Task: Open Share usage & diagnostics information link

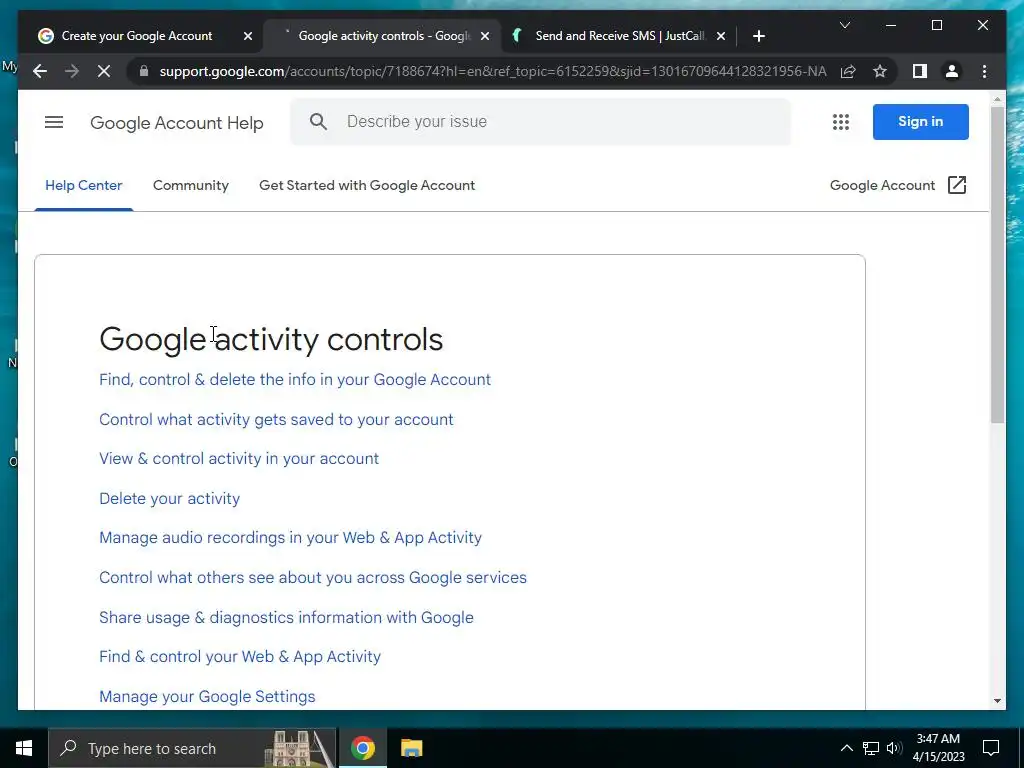Action: 286,617
